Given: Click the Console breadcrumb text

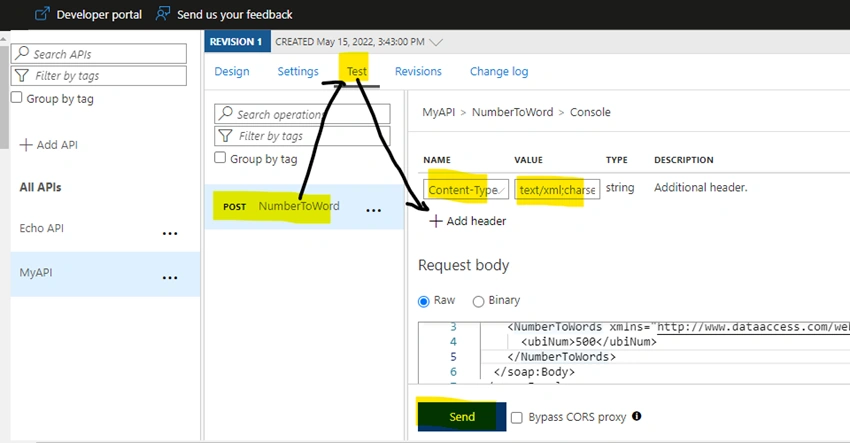Looking at the screenshot, I should 590,112.
